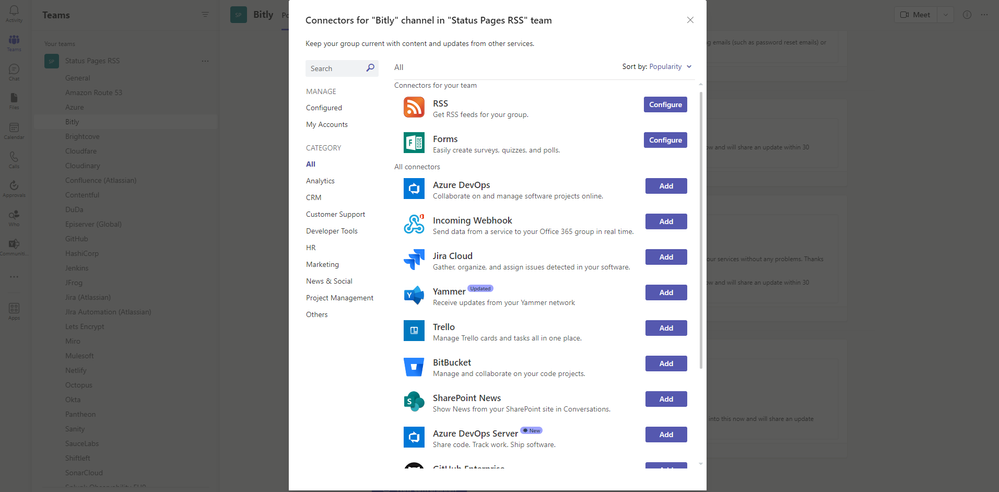This screenshot has width=999, height=492.
Task: Click the Azure DevOps connector icon
Action: [414, 189]
